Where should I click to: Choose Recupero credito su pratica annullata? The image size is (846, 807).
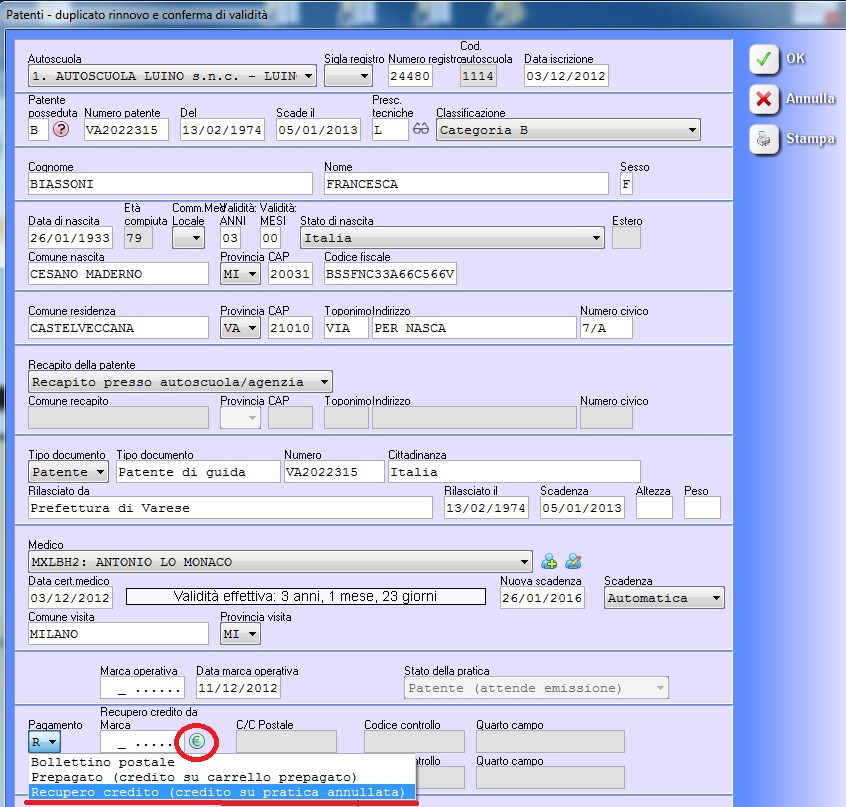click(x=220, y=792)
